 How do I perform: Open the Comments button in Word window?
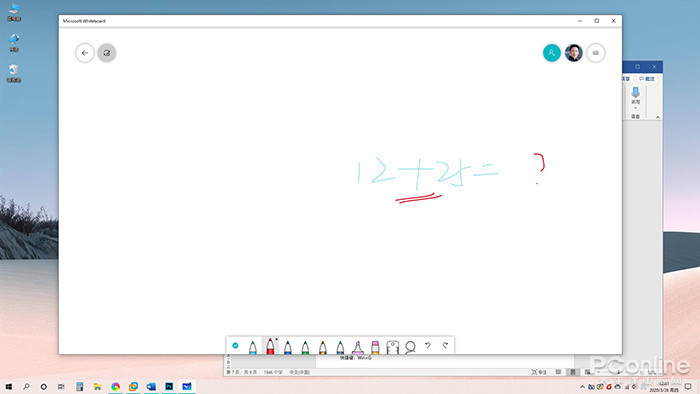tap(646, 79)
